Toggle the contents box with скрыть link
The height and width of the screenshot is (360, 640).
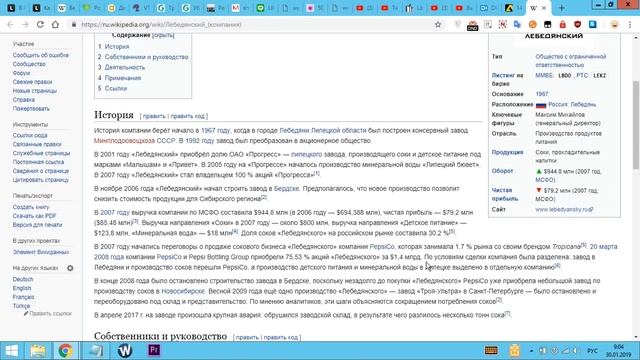click(163, 35)
